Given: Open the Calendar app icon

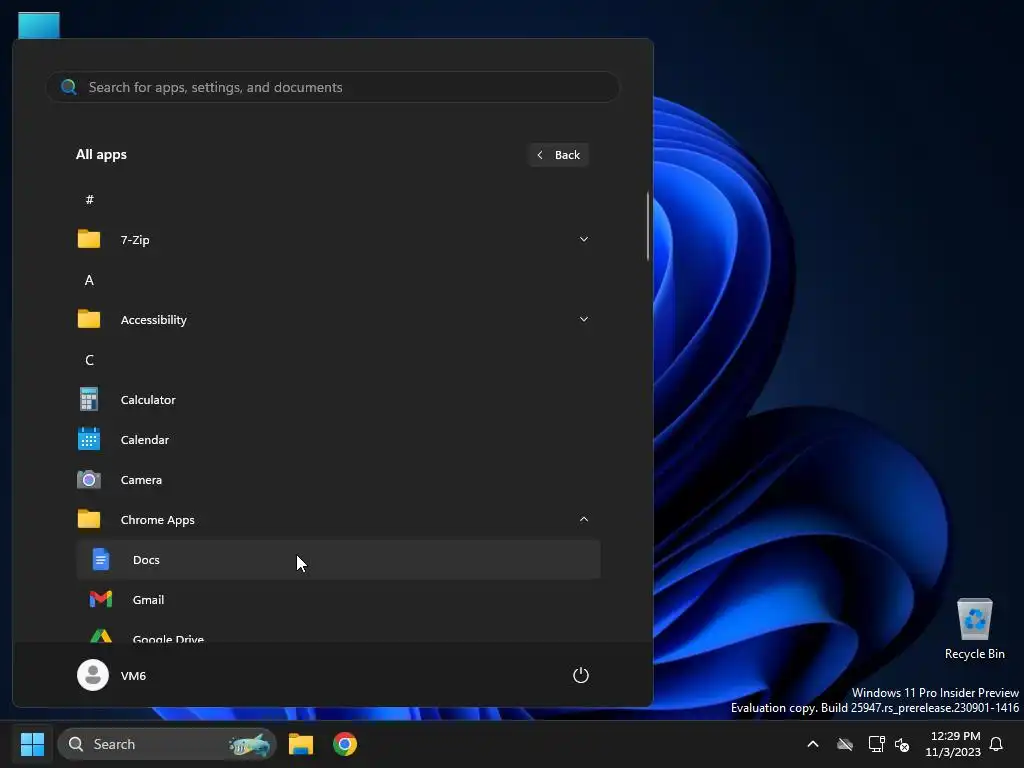Looking at the screenshot, I should tap(89, 439).
